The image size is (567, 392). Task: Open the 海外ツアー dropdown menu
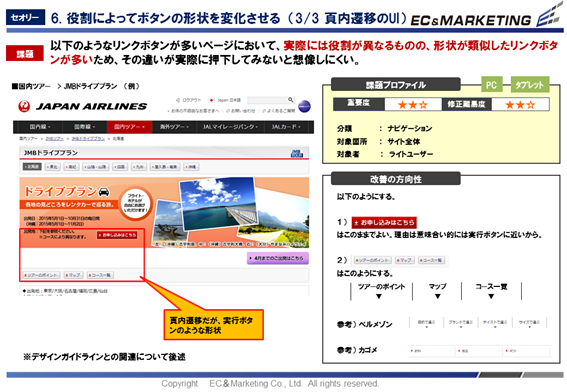[x=174, y=127]
